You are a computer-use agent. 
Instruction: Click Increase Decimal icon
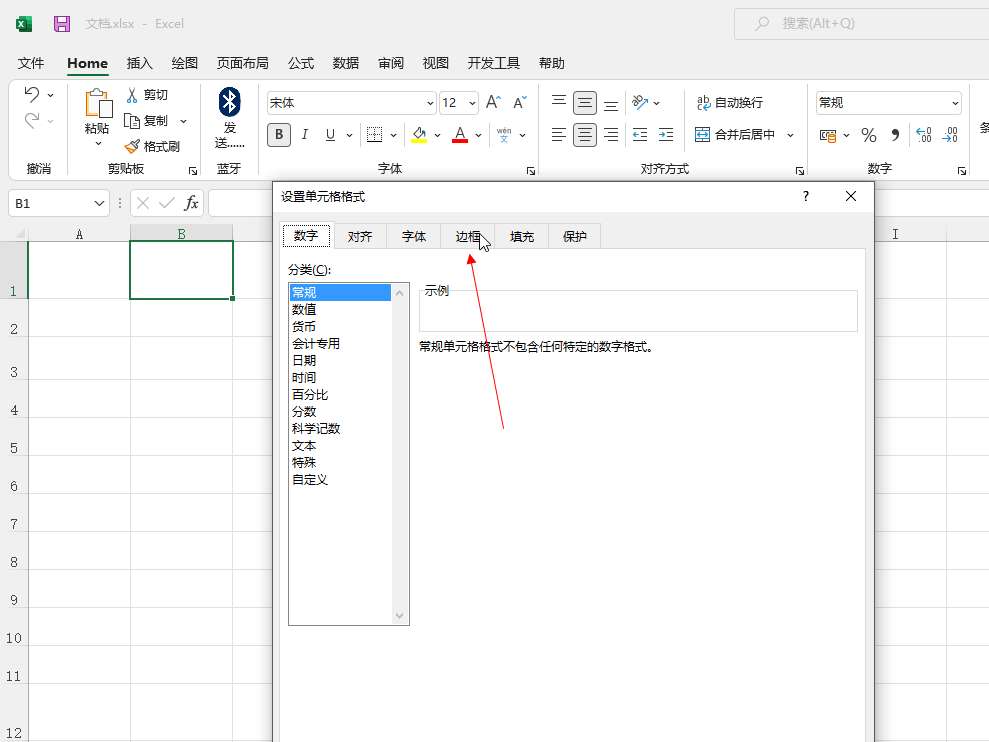(x=923, y=135)
